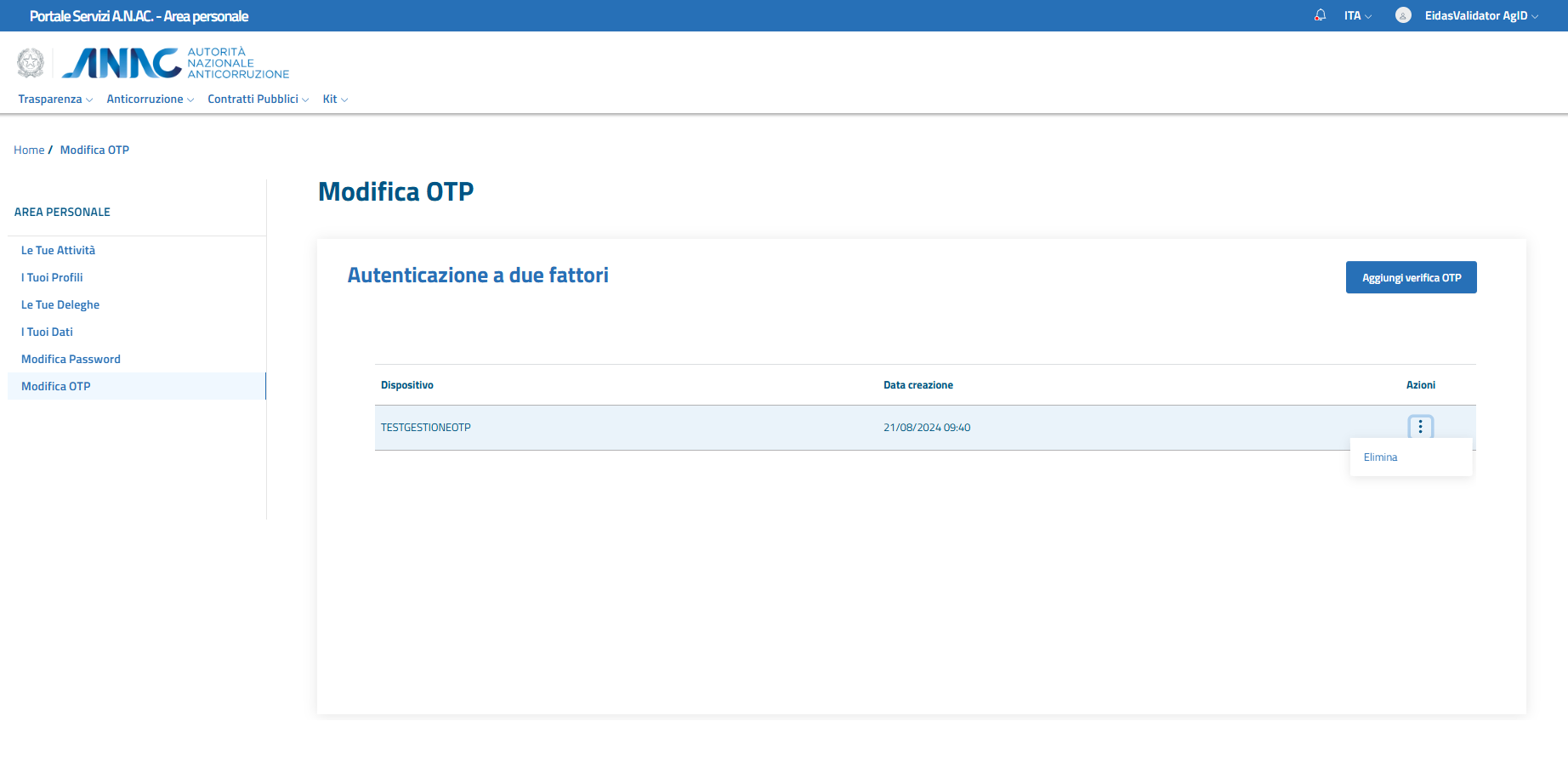The width and height of the screenshot is (1568, 778).
Task: Click the ANAC logo
Action: 176,63
